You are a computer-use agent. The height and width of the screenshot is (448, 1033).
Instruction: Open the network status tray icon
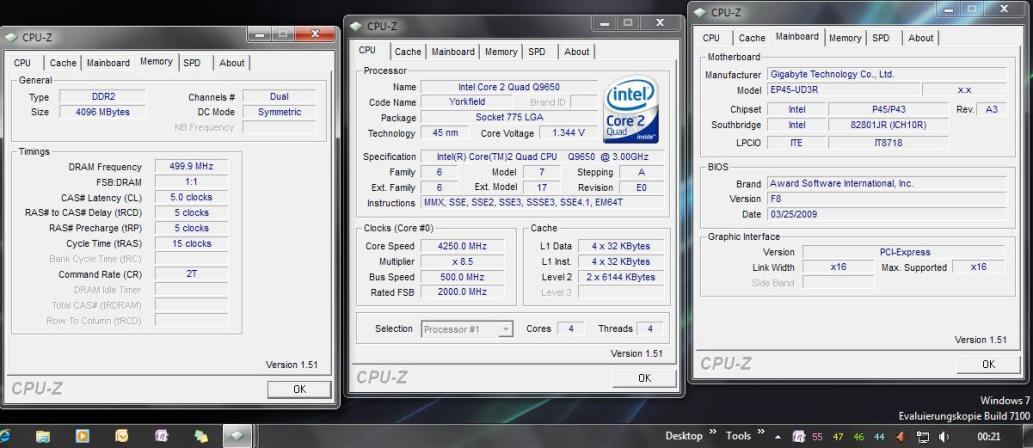(923, 437)
